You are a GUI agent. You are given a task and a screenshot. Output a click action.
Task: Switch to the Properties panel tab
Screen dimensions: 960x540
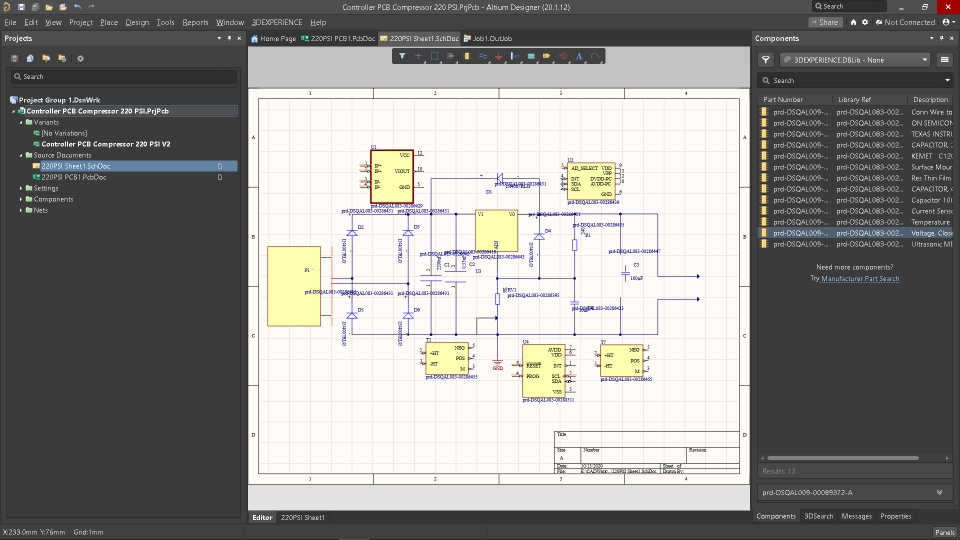(x=896, y=516)
